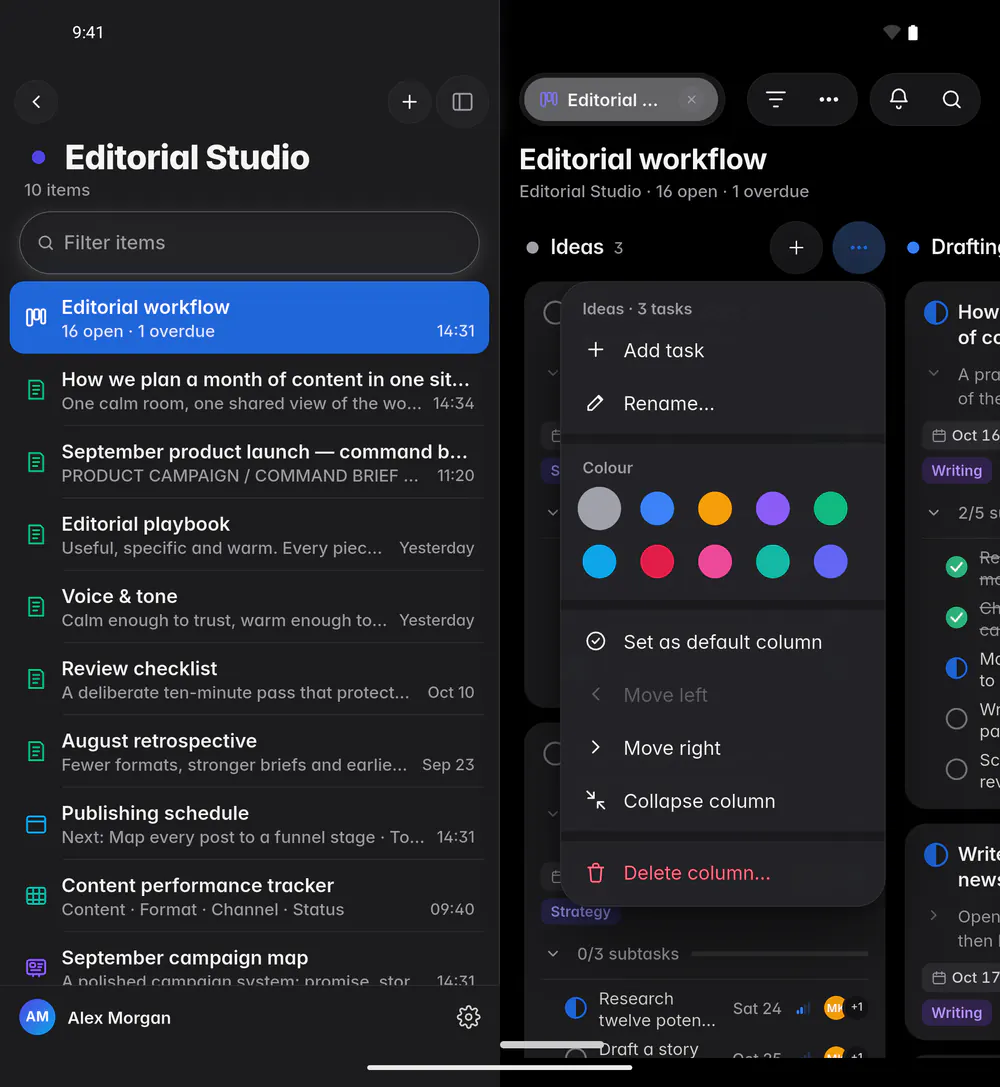The height and width of the screenshot is (1087, 1000).
Task: Pick the grey colour swatch
Action: click(599, 508)
